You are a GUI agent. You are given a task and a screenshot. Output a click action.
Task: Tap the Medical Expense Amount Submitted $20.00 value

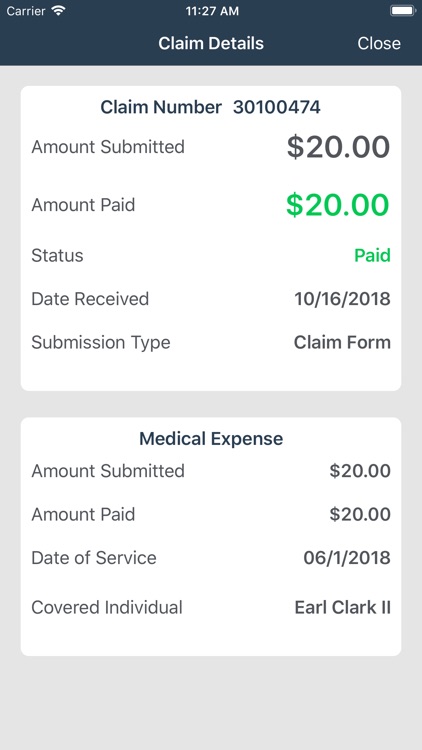(x=360, y=471)
